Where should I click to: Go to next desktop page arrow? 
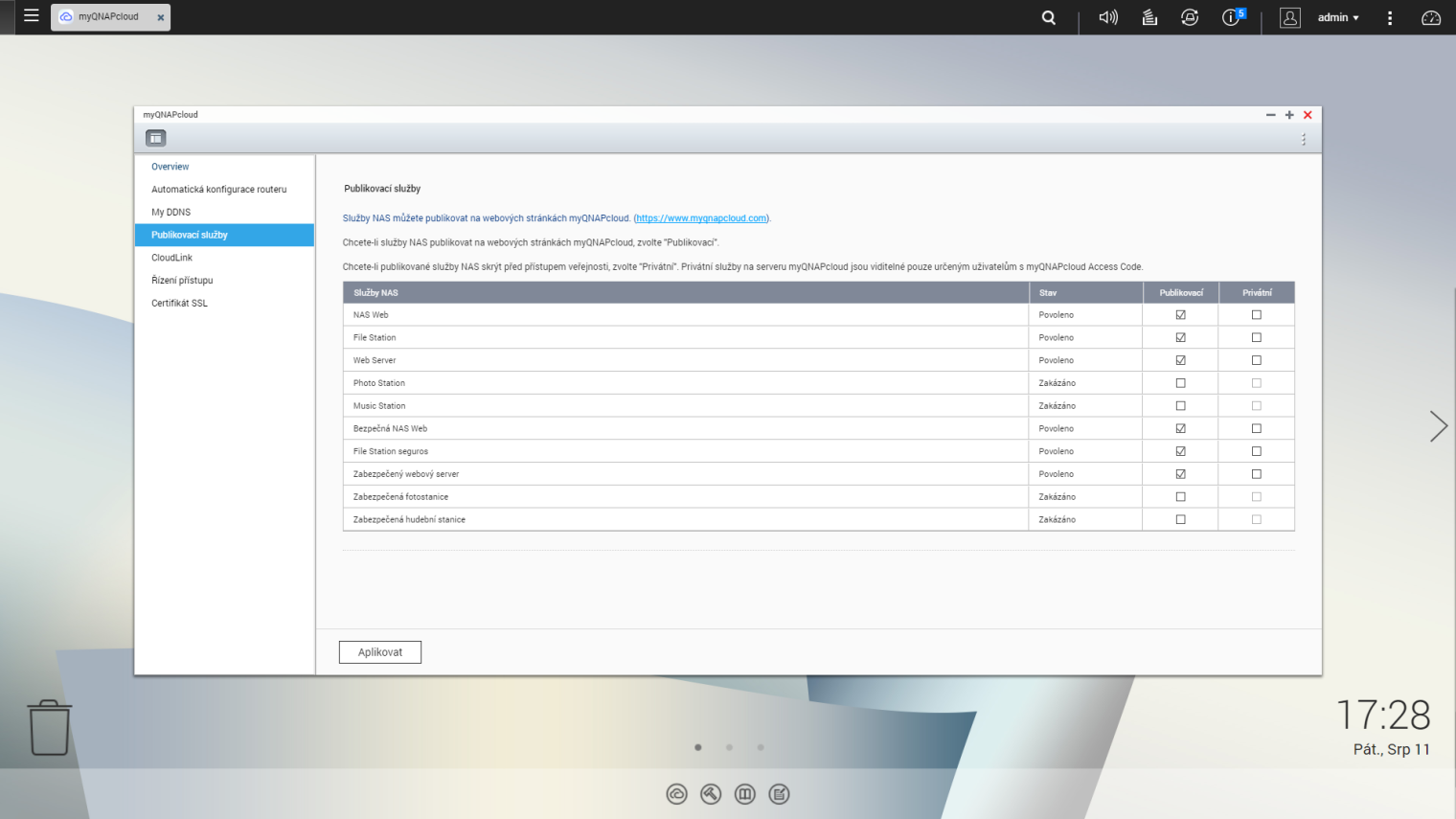click(x=1438, y=426)
